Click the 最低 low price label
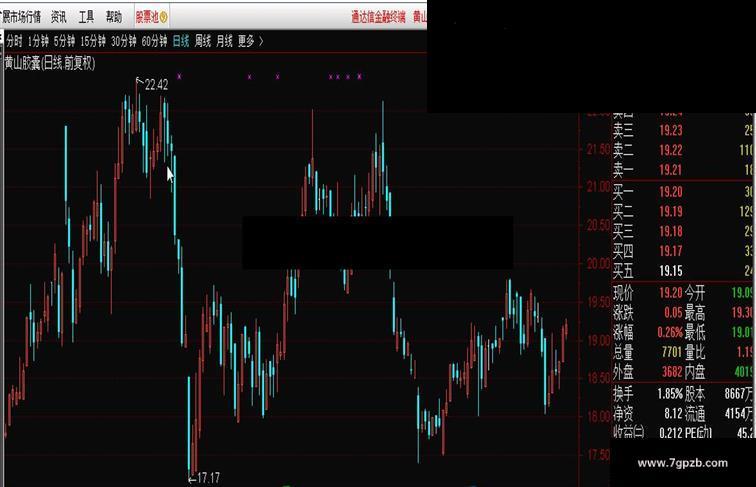The width and height of the screenshot is (756, 487). 695,332
